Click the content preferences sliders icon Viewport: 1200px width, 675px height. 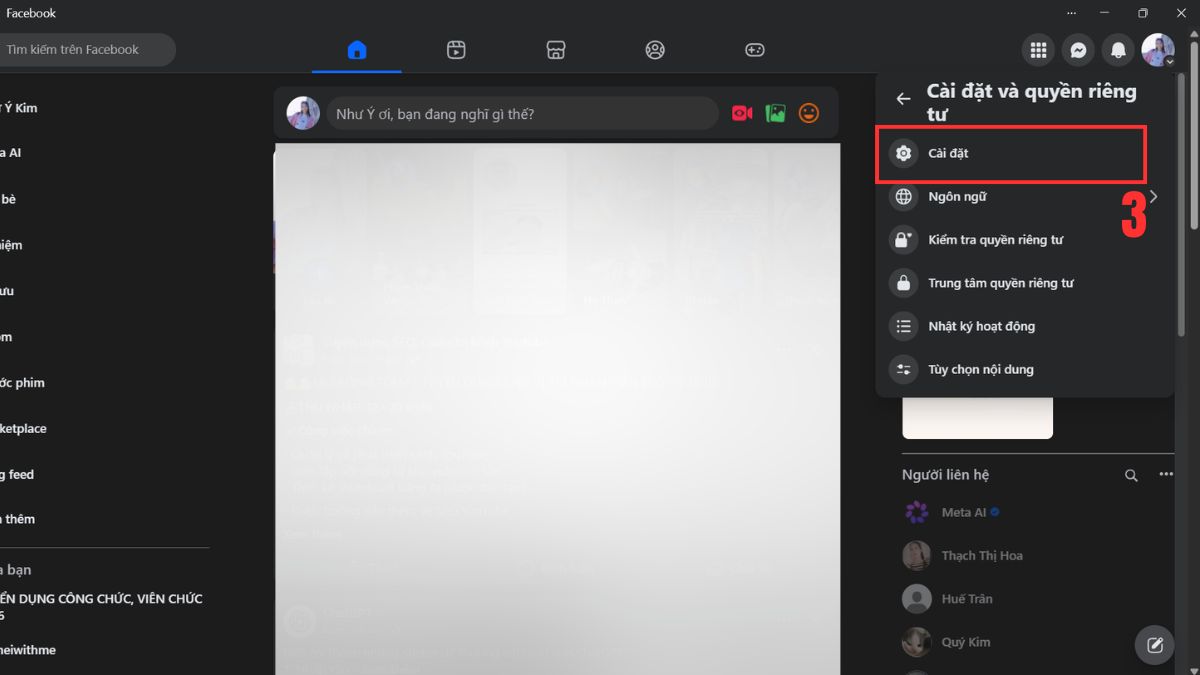(904, 369)
